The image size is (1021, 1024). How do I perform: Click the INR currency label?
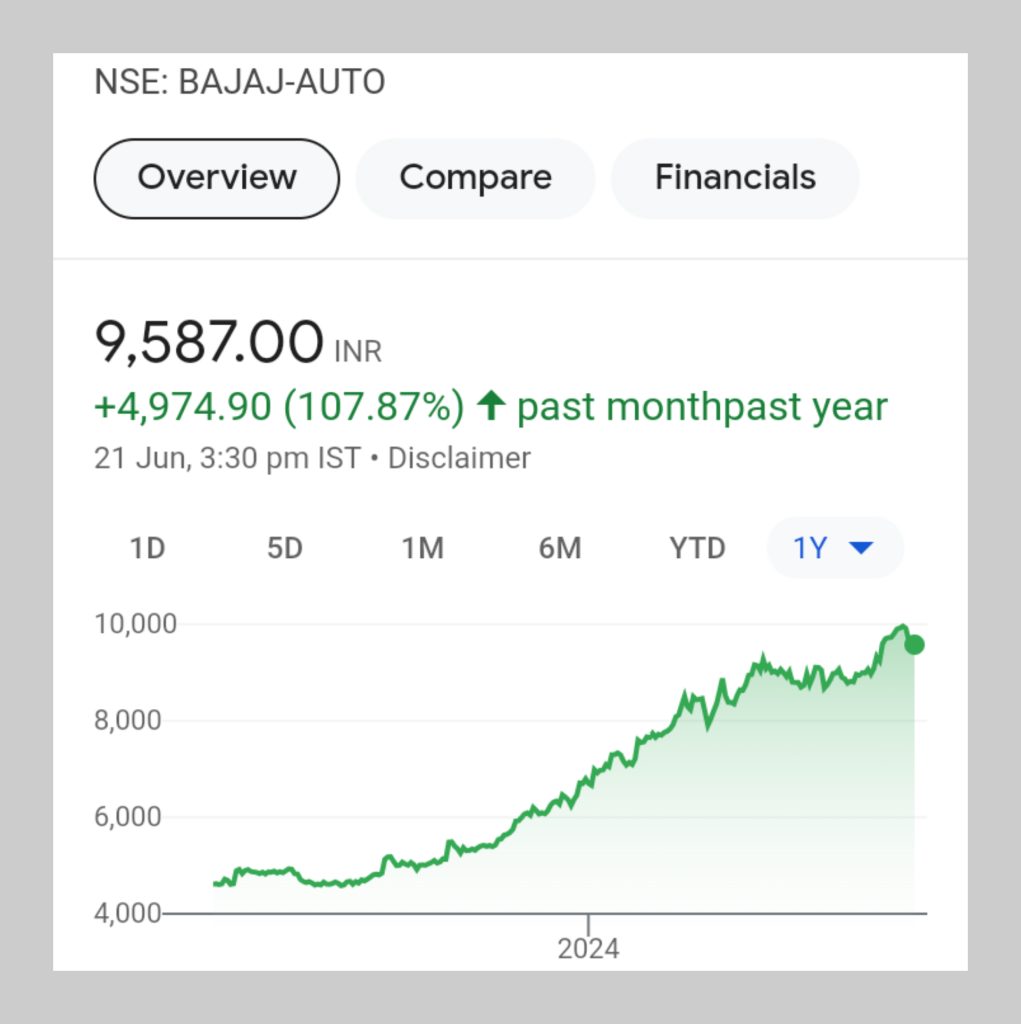point(359,352)
